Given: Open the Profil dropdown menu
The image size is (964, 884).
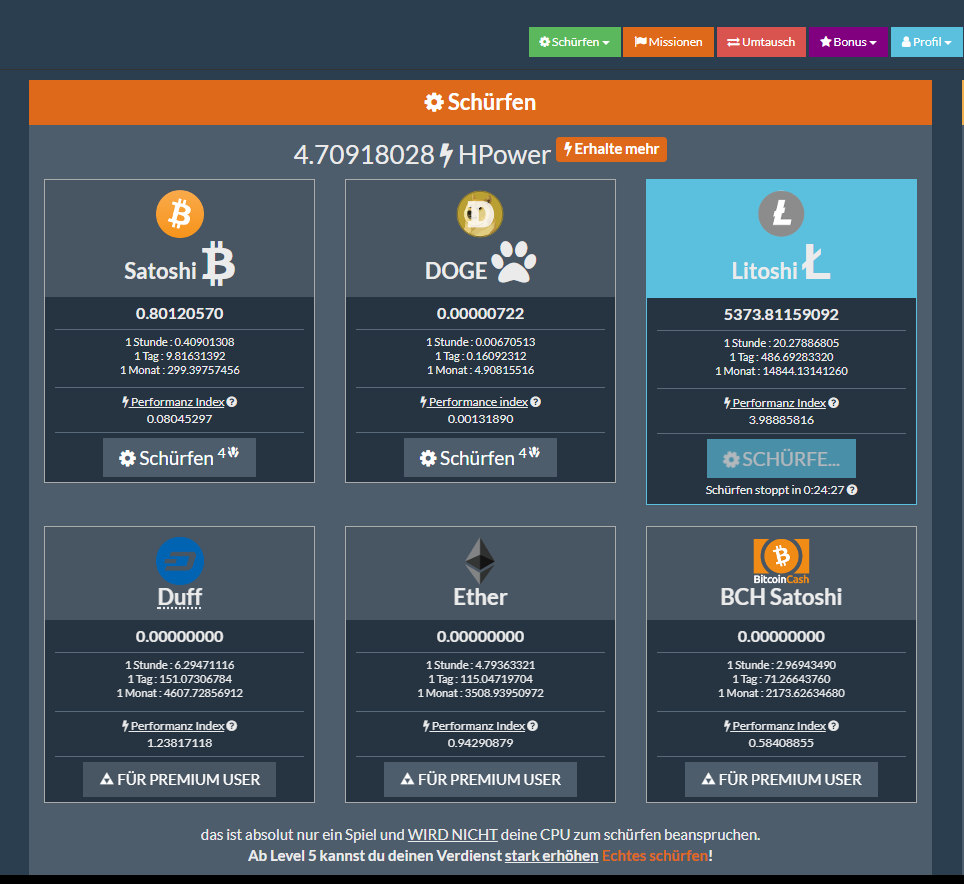Looking at the screenshot, I should [x=926, y=42].
